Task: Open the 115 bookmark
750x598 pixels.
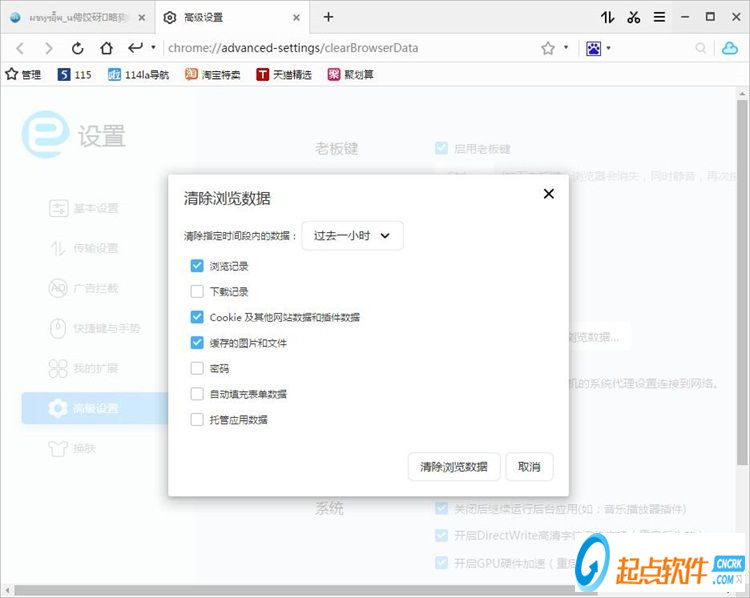Action: (x=74, y=74)
